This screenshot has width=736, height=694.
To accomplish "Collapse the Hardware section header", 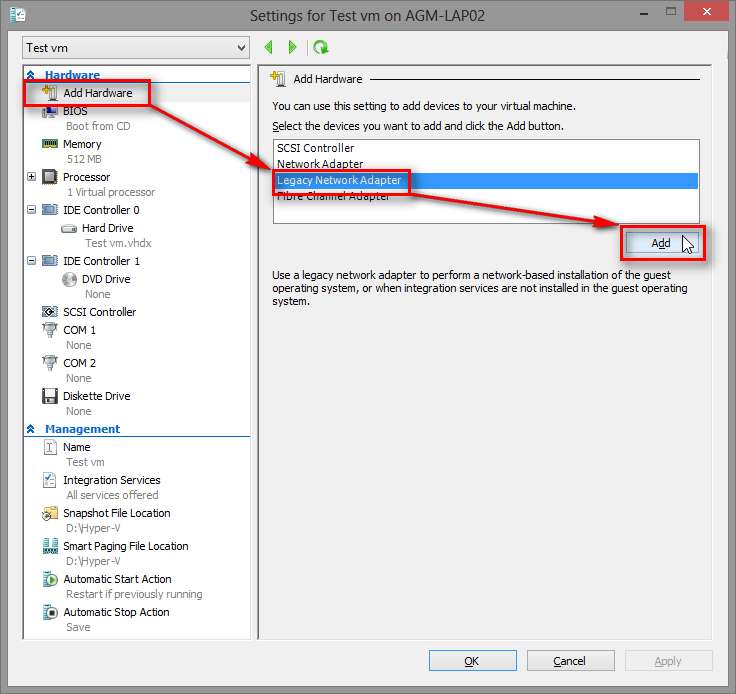I will tap(31, 75).
